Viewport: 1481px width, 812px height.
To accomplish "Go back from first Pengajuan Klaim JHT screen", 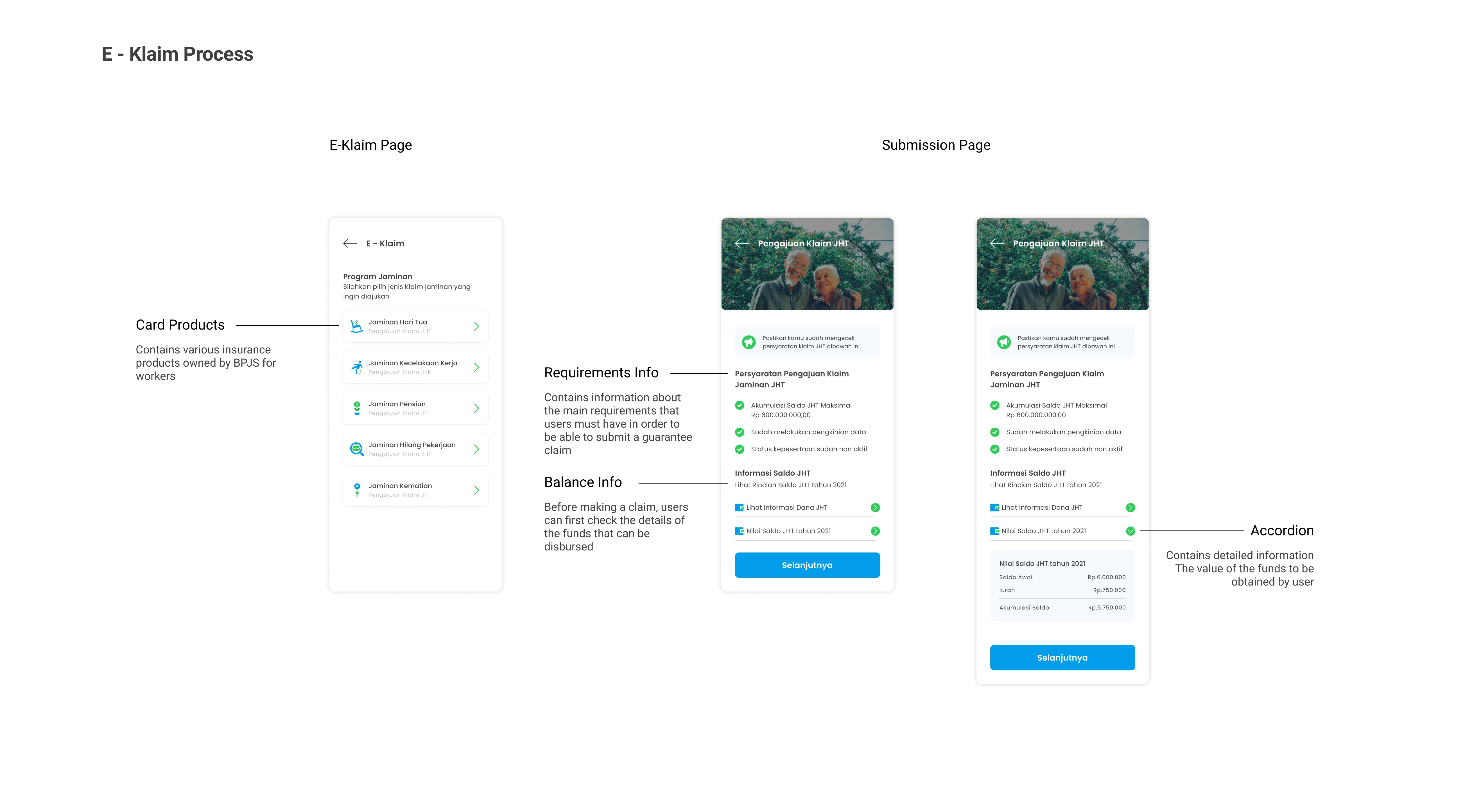I will (742, 244).
